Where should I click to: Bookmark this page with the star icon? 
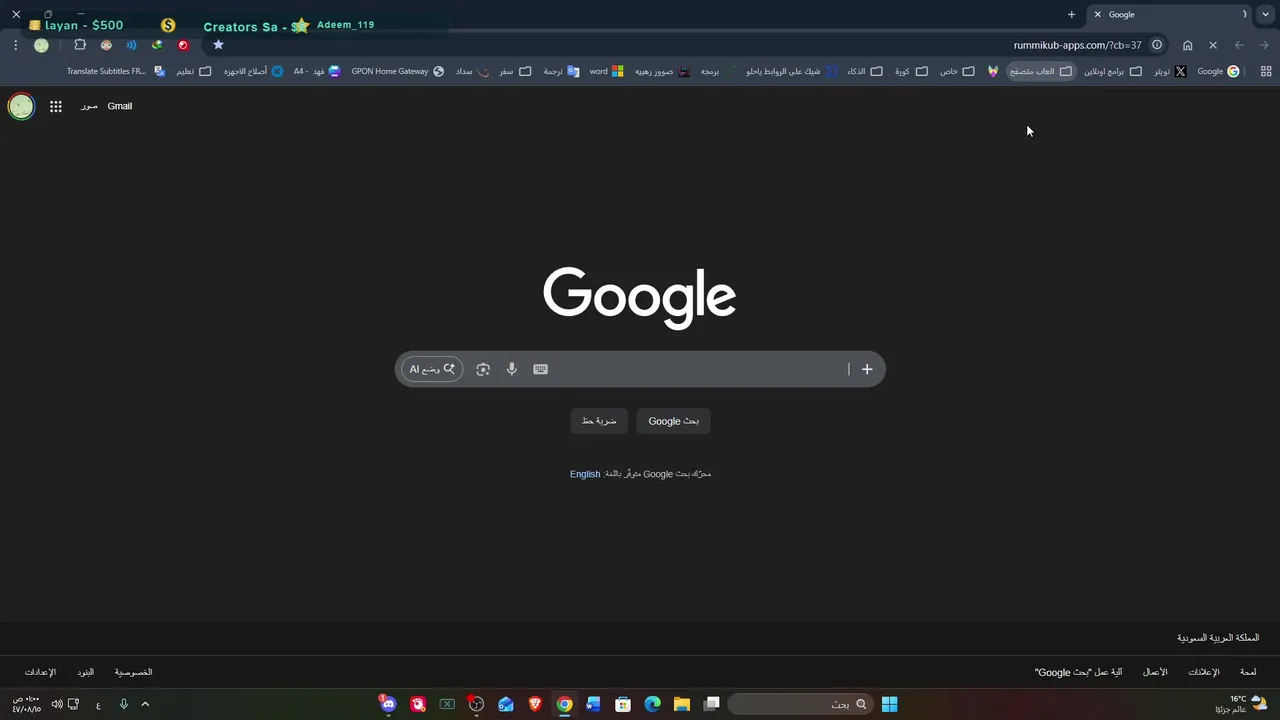click(x=218, y=45)
